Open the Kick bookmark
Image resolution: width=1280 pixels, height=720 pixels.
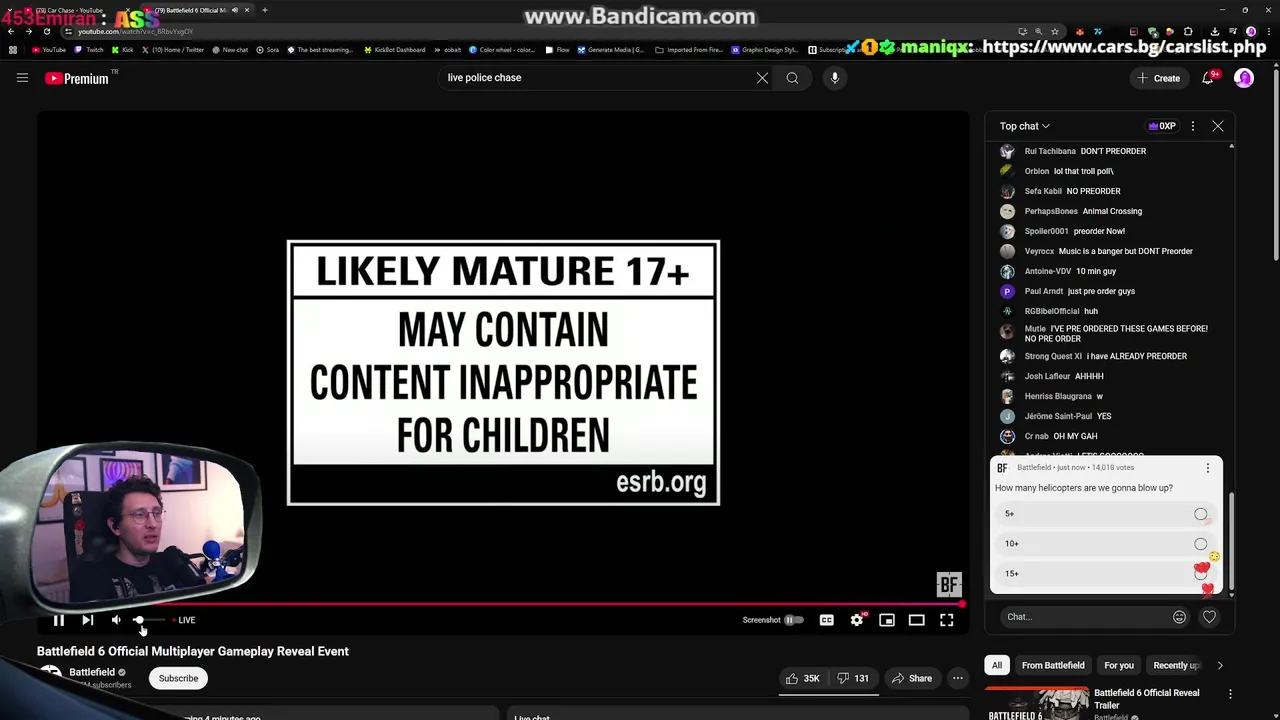click(122, 50)
